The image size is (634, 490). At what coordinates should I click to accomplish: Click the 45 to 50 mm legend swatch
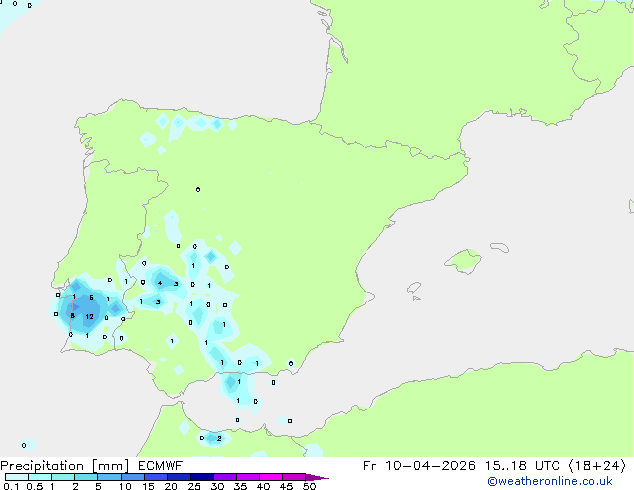coord(294,477)
